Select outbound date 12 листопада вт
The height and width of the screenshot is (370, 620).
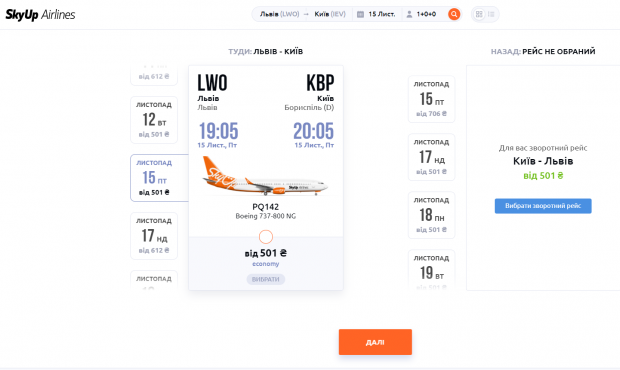coord(154,120)
